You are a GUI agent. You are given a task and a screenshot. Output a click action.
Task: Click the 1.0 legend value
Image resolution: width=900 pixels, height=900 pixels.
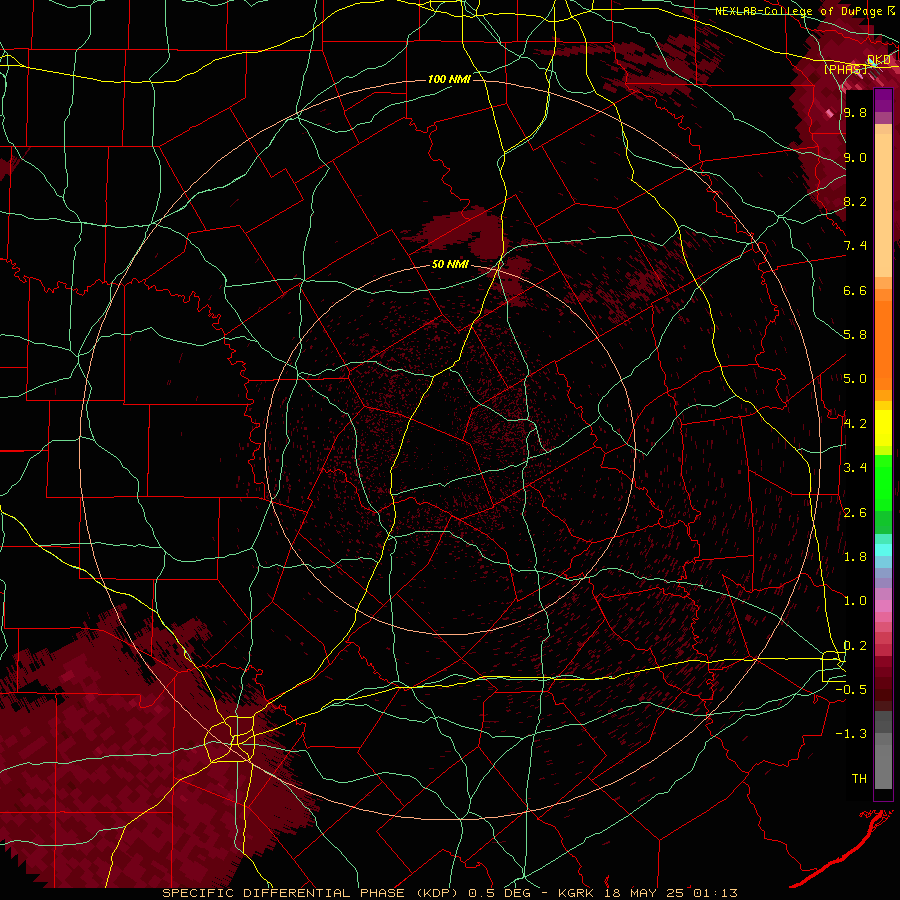click(855, 601)
